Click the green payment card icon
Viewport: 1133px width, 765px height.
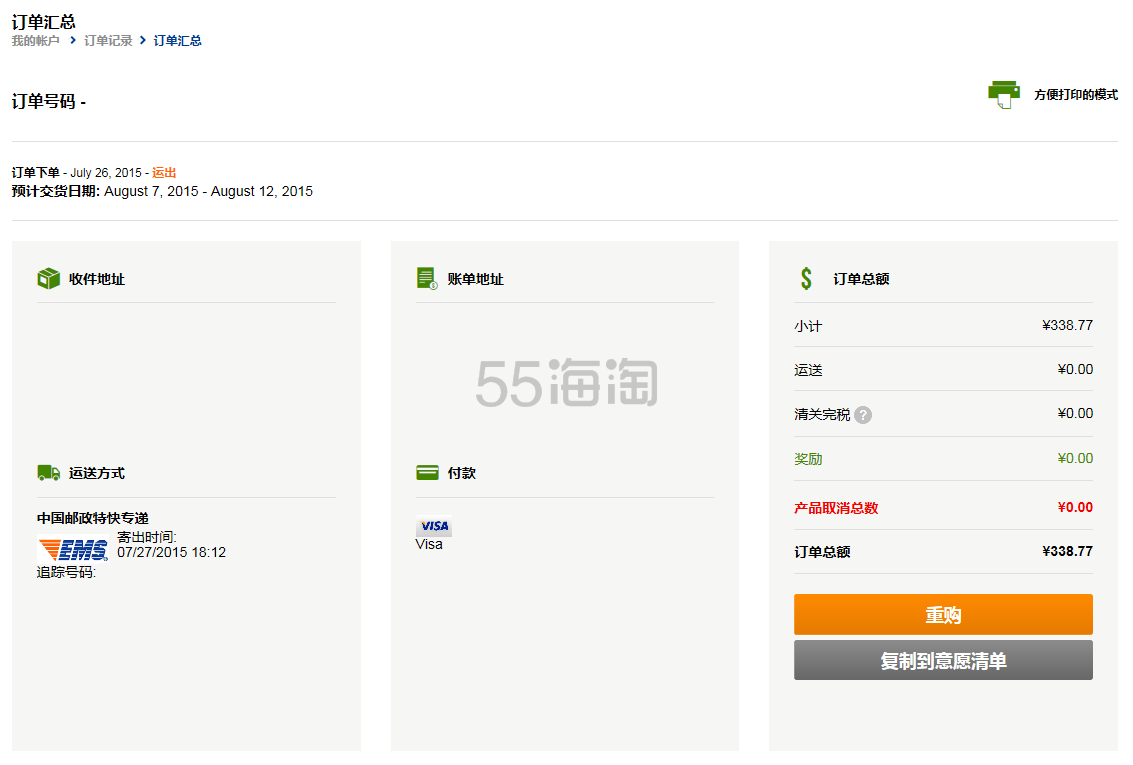[x=427, y=473]
